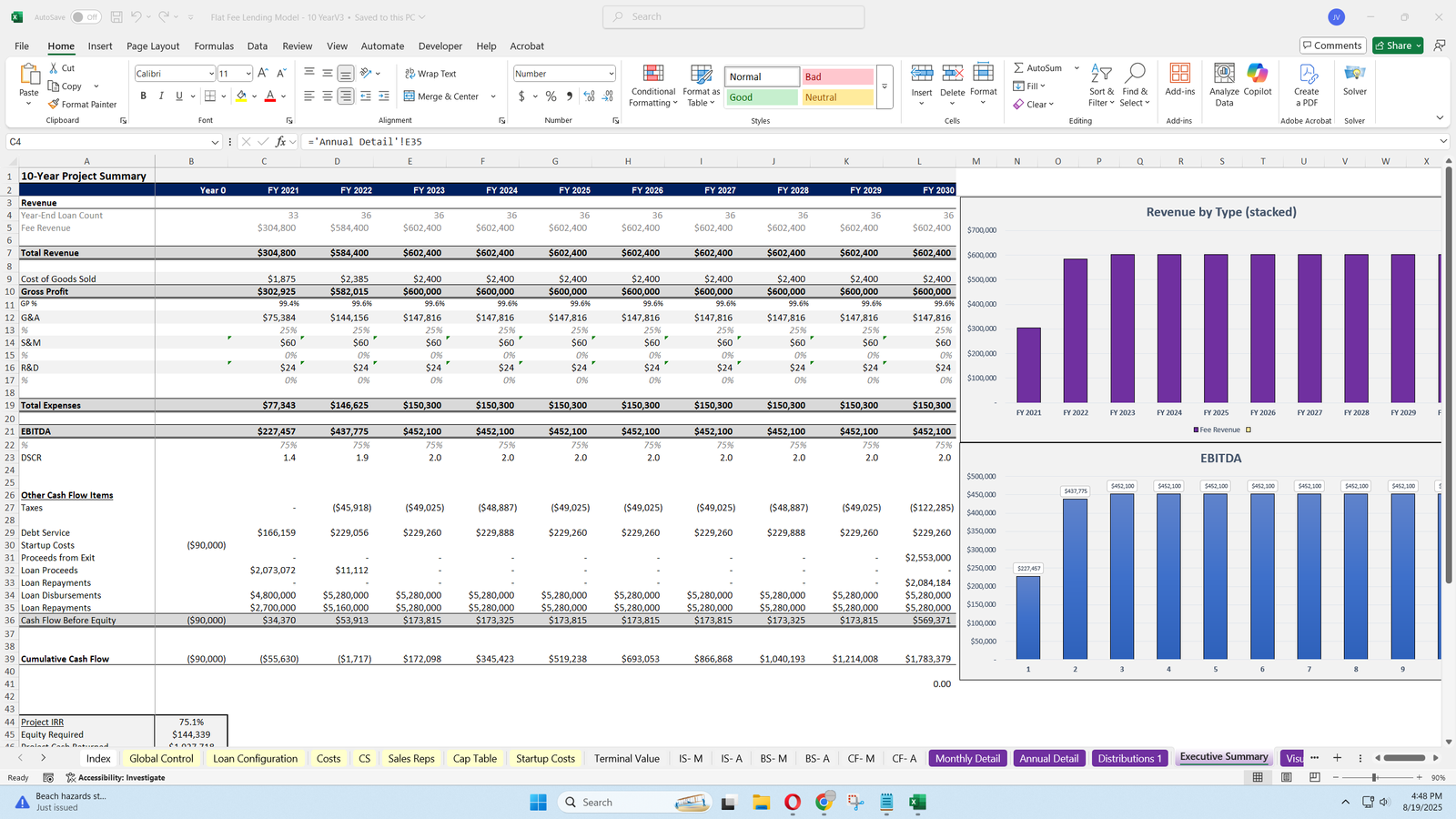Open the font name dropdown showing Calibri
The width and height of the screenshot is (1456, 819).
coord(211,74)
